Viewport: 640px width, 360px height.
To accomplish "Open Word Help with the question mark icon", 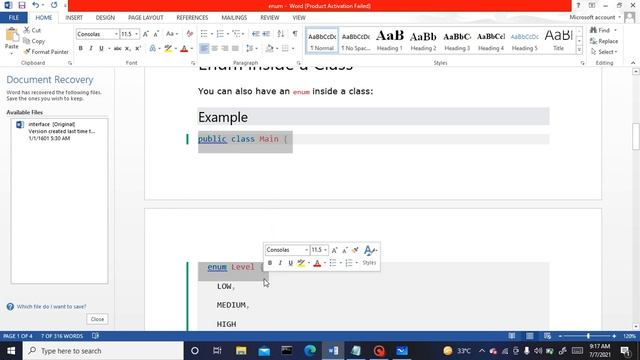I will [x=578, y=5].
